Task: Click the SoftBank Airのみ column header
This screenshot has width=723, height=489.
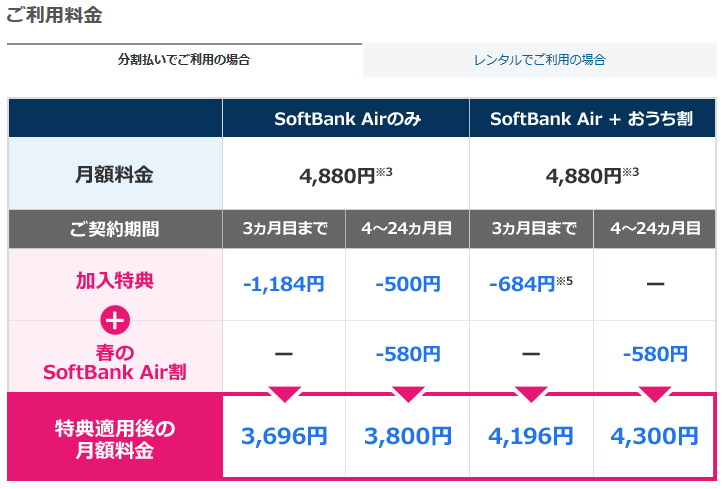Action: pos(346,118)
